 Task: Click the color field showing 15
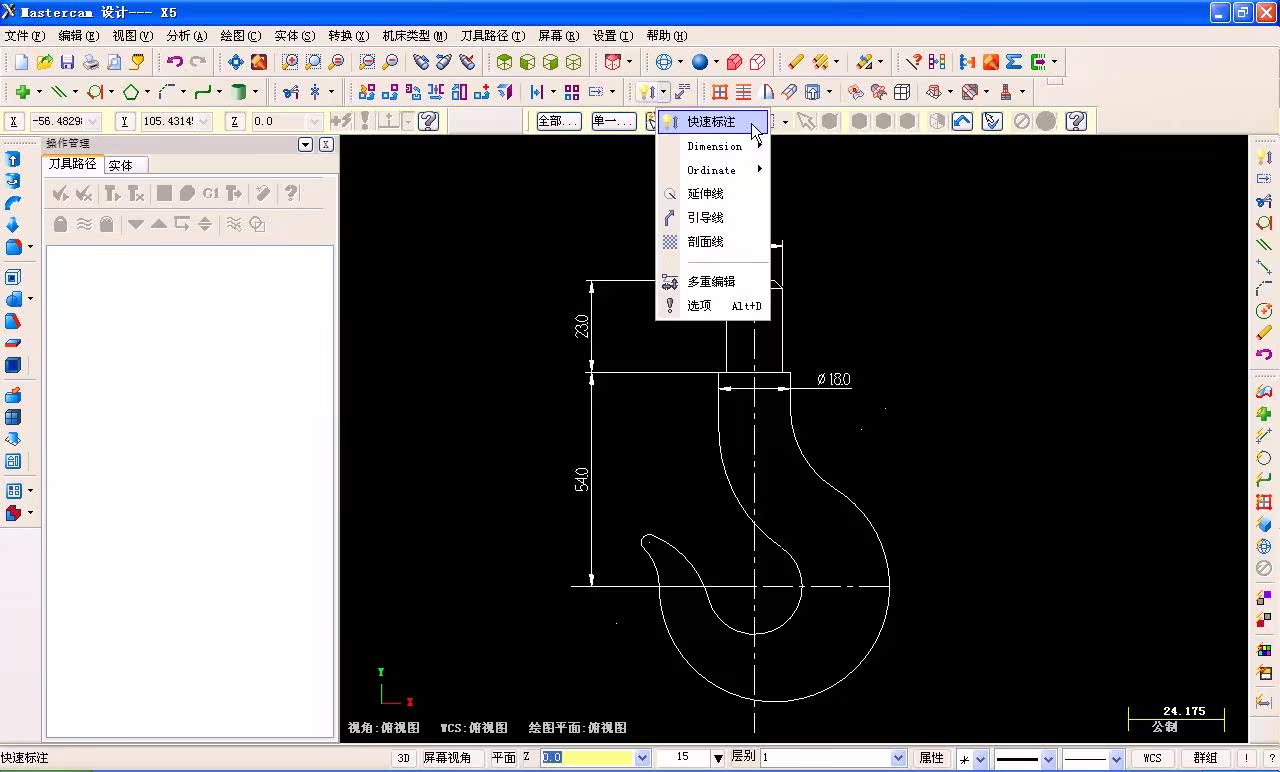683,758
